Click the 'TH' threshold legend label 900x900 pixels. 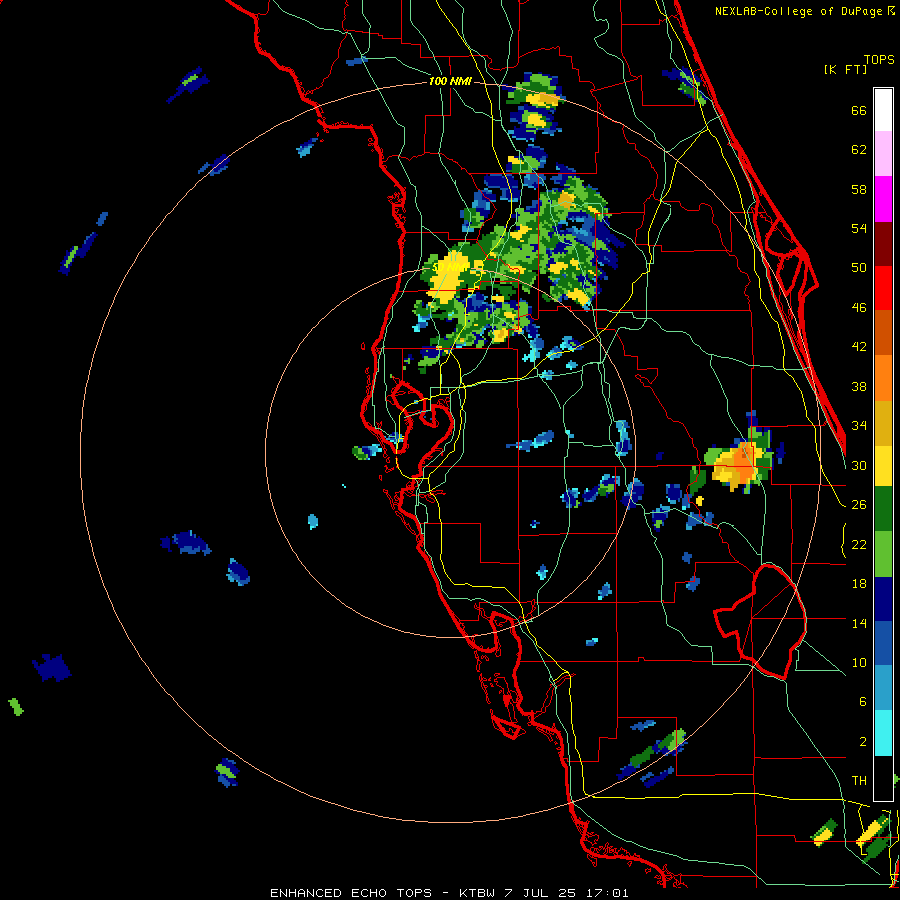pyautogui.click(x=859, y=781)
